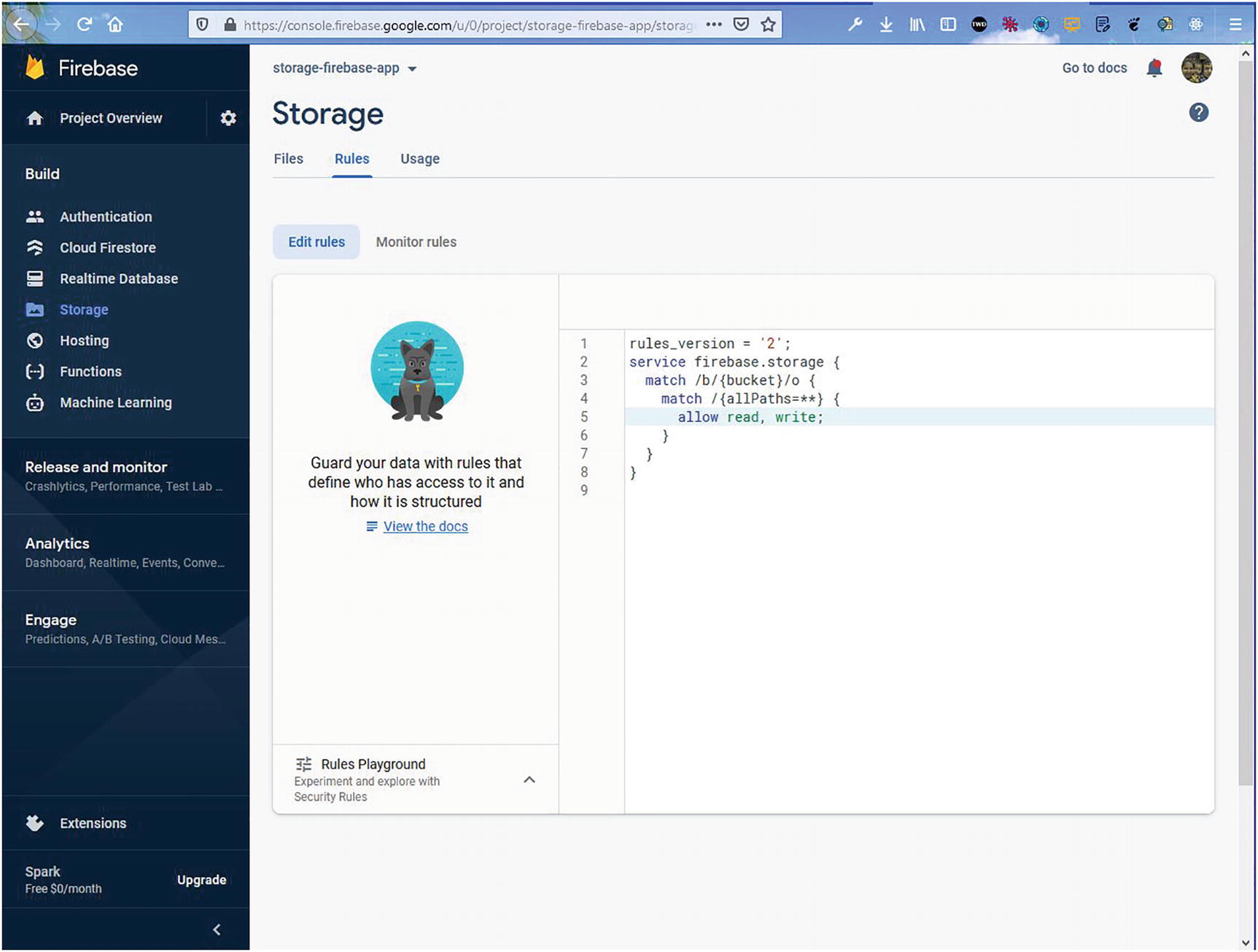Open project settings gear icon

coord(228,118)
